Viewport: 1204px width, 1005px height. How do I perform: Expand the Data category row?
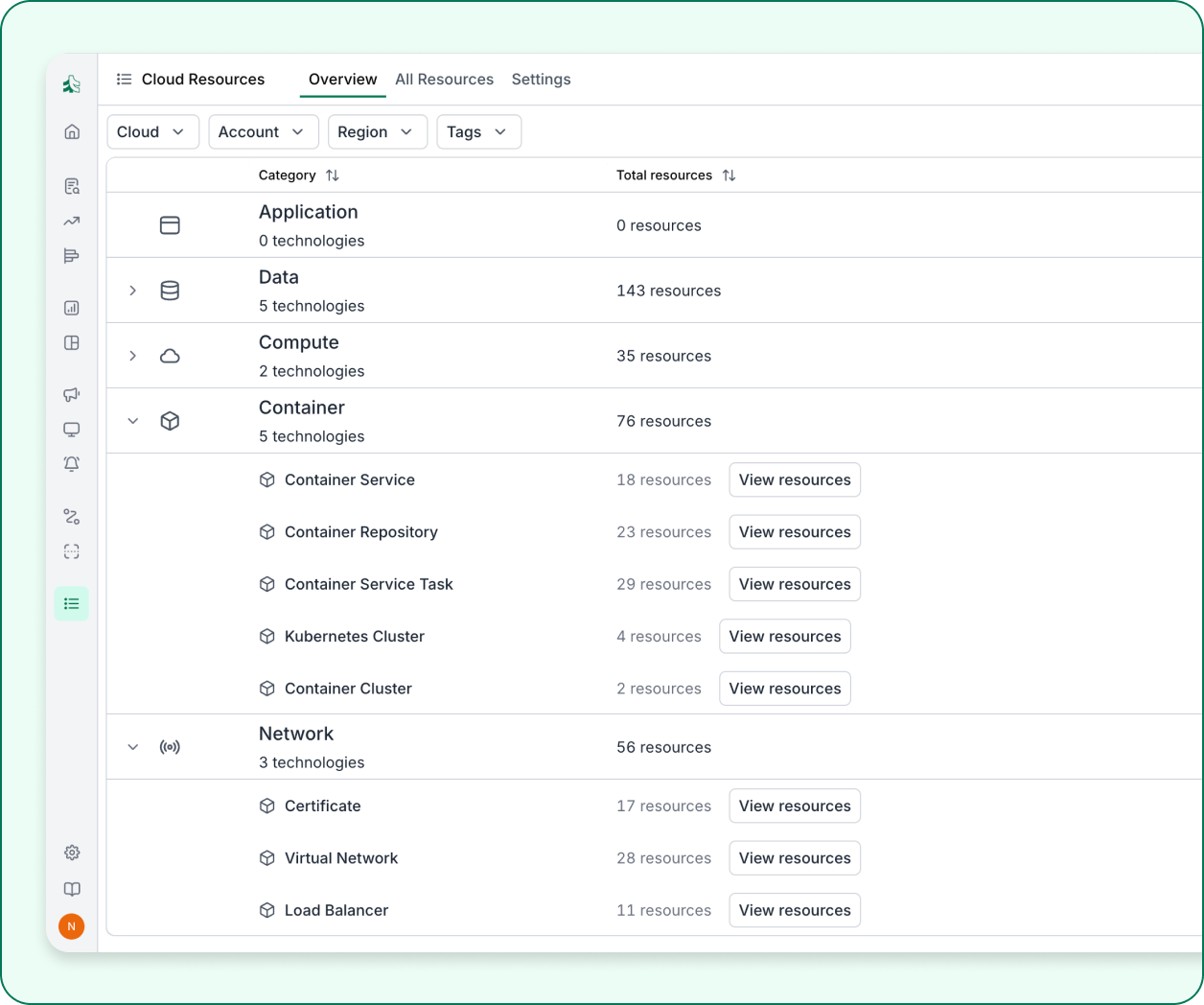point(133,291)
